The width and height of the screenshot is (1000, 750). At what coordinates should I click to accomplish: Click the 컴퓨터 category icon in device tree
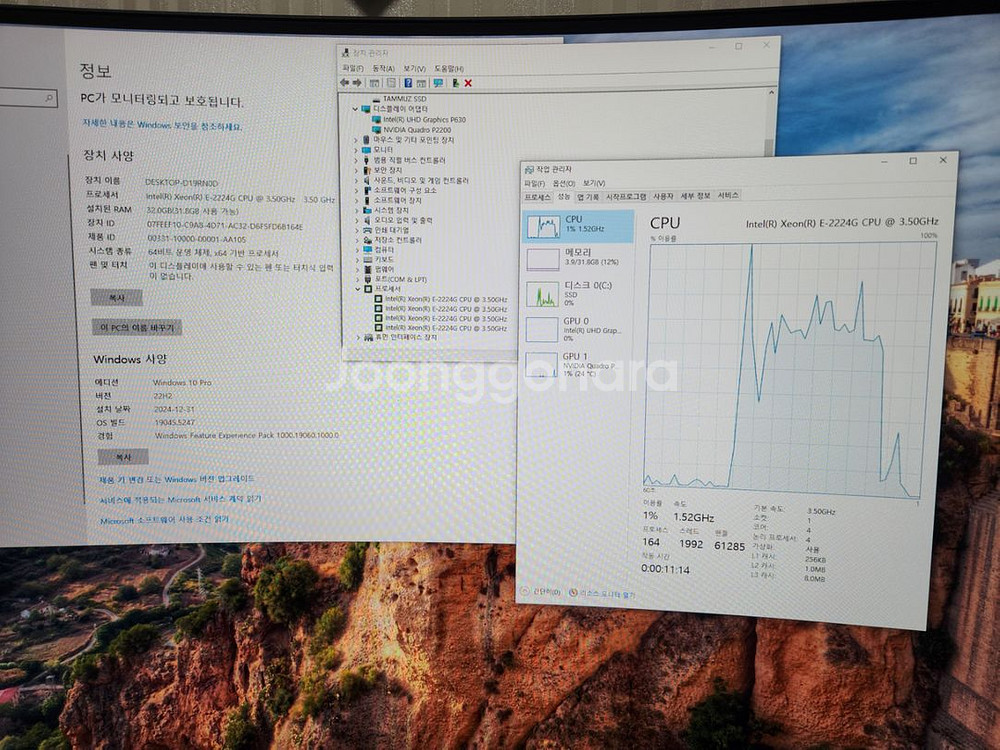[x=367, y=249]
